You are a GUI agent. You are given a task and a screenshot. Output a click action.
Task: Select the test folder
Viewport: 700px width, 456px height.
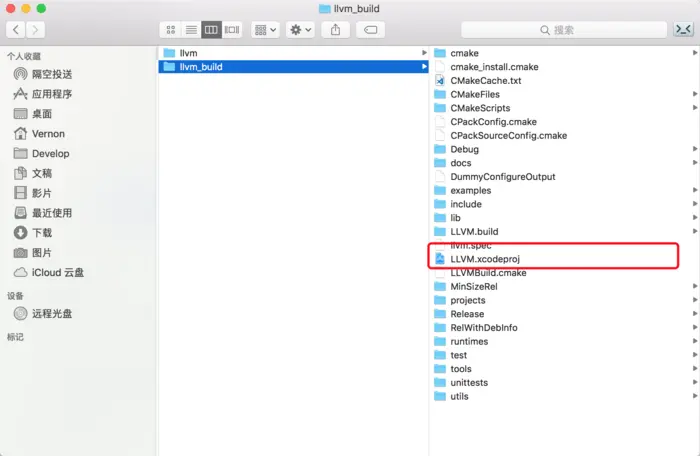[x=565, y=356]
